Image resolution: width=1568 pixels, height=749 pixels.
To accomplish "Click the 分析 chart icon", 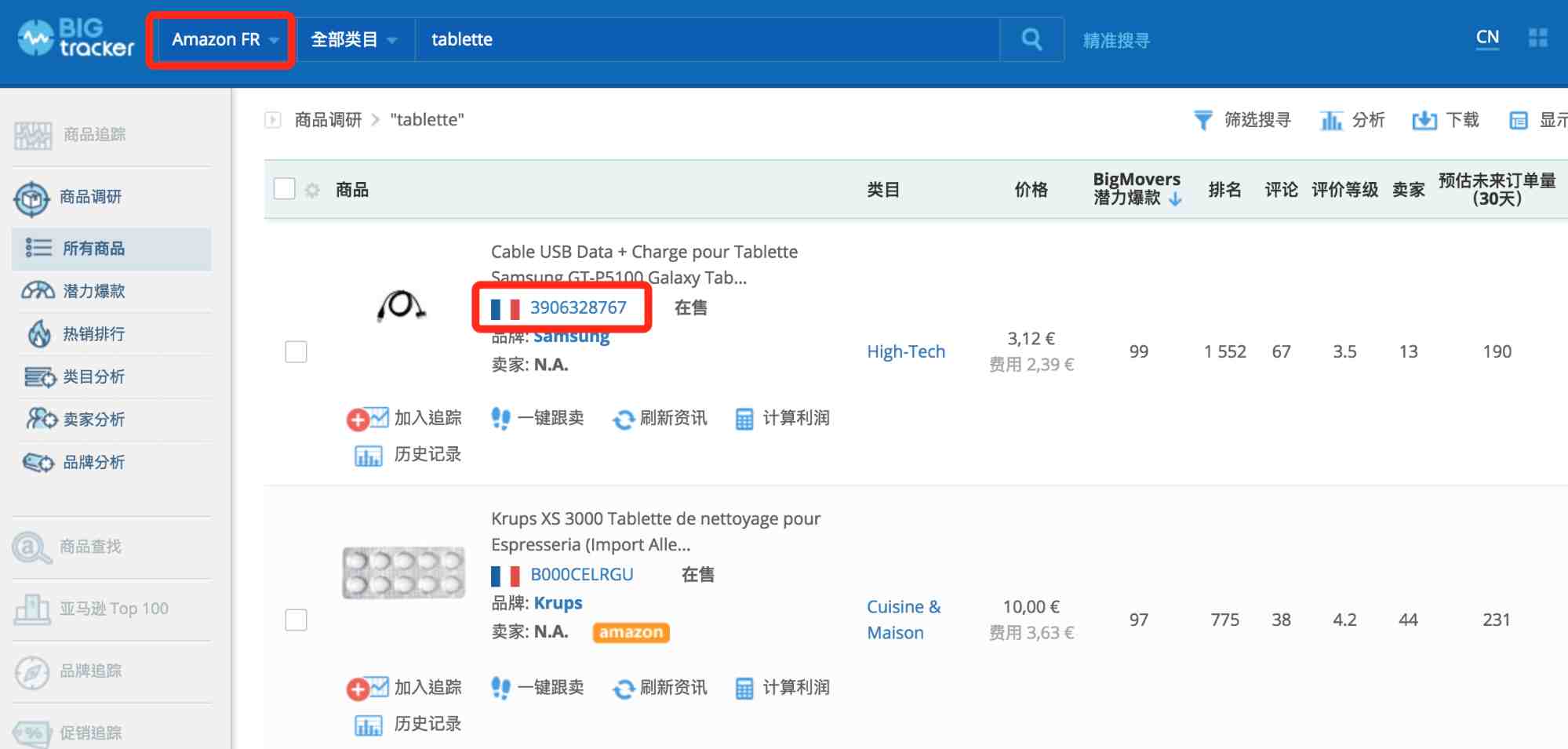I will coord(1331,120).
